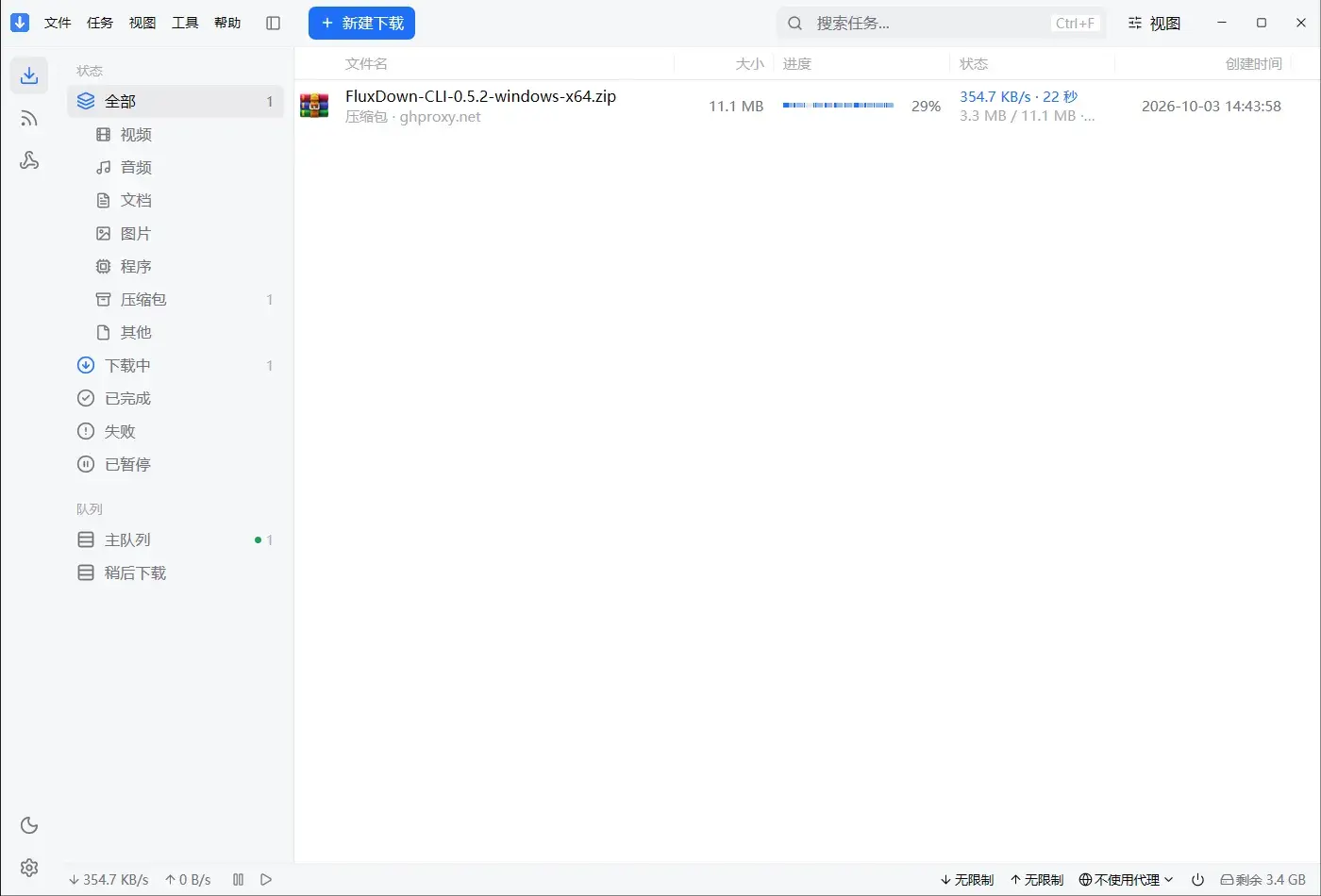Screen dimensions: 1321x896
Task: Select the 主队列 queue
Action: coord(176,539)
